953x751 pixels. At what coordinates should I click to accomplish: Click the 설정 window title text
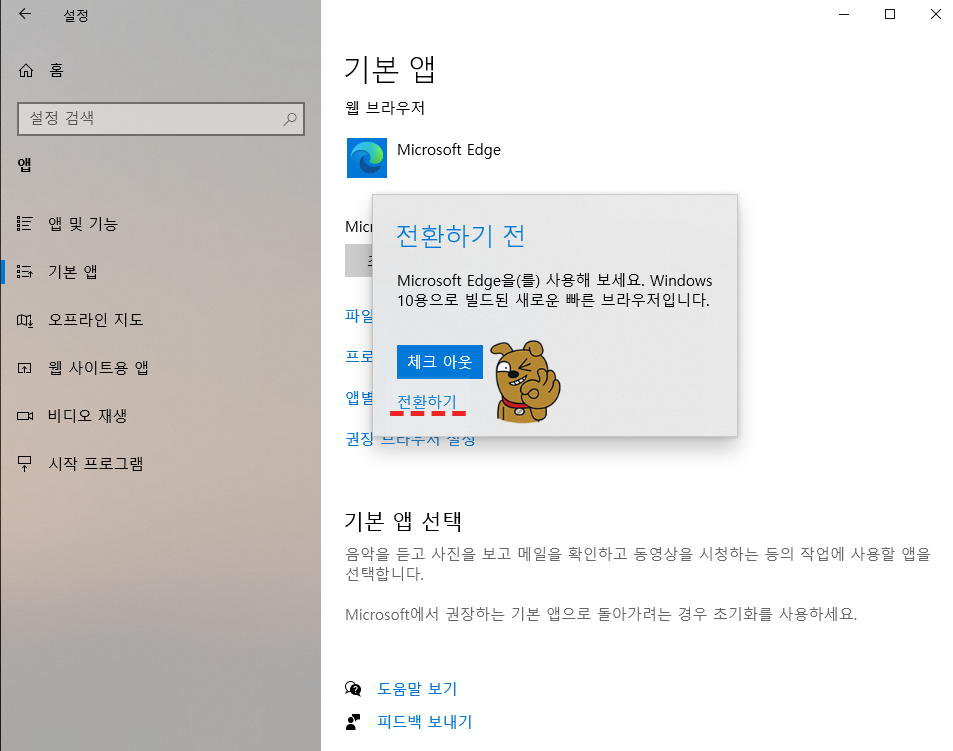coord(76,16)
